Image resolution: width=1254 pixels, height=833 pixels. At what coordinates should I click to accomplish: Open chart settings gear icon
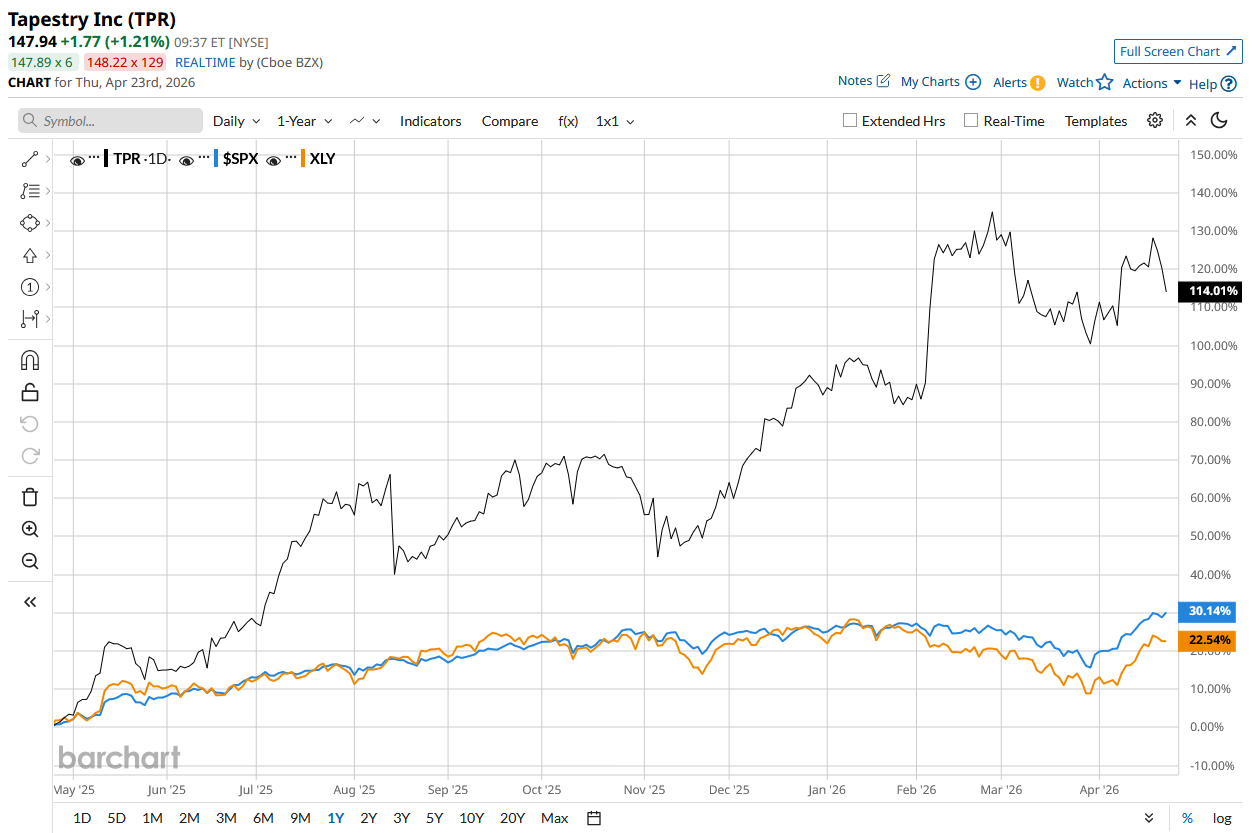pos(1155,120)
